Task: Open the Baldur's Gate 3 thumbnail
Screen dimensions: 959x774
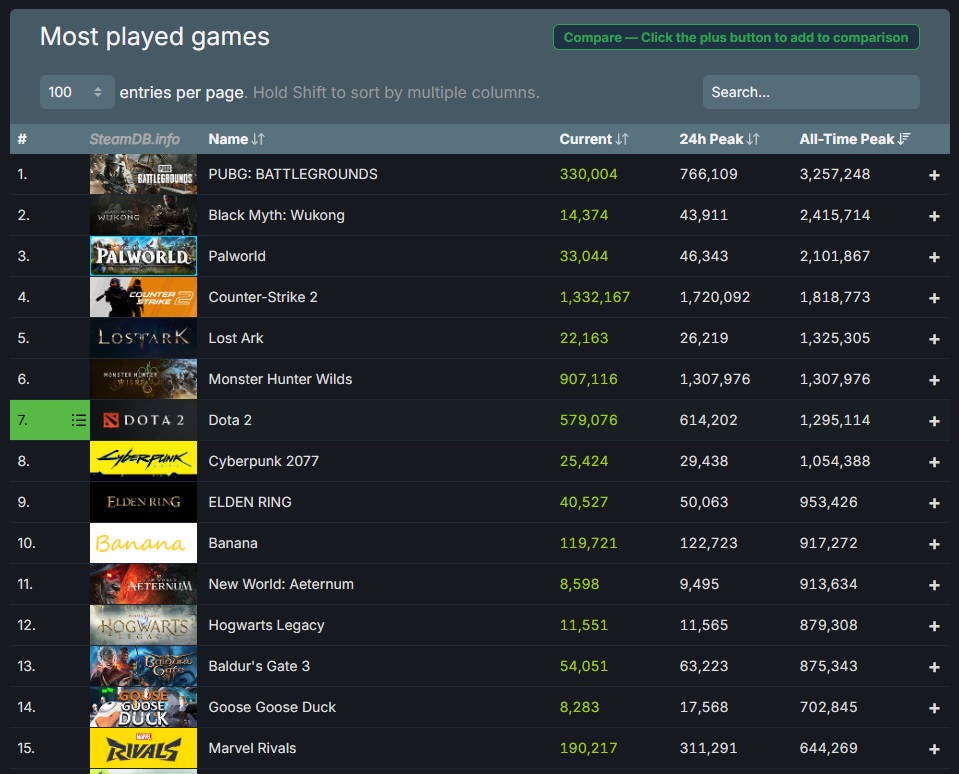Action: 143,666
